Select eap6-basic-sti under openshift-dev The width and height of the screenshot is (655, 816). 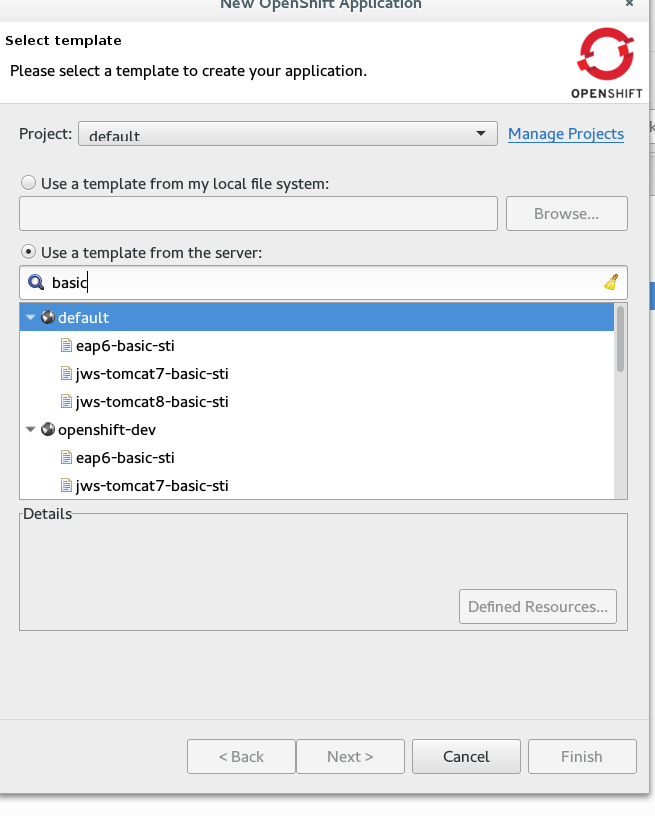click(125, 458)
